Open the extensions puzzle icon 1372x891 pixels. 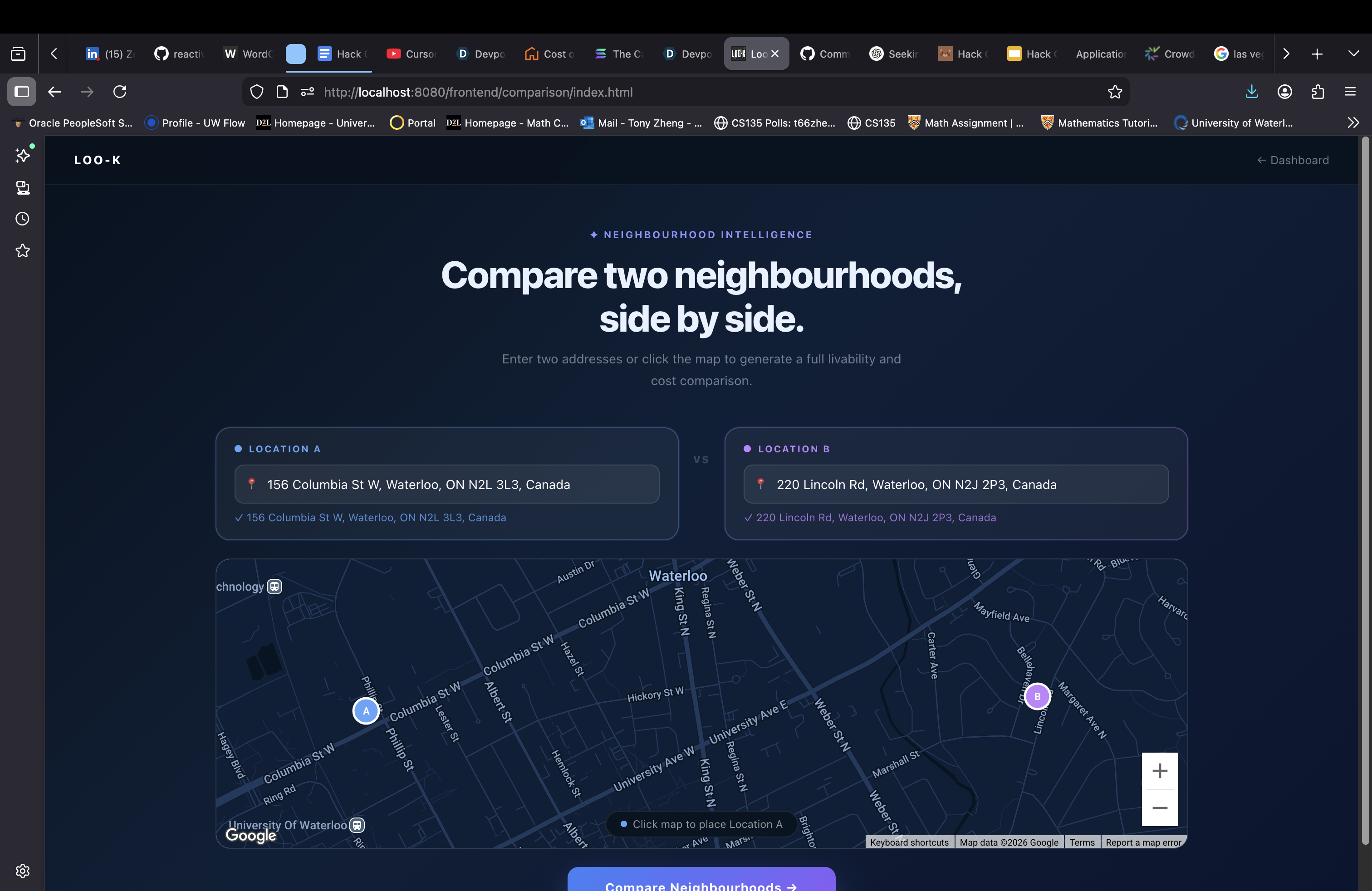1318,92
